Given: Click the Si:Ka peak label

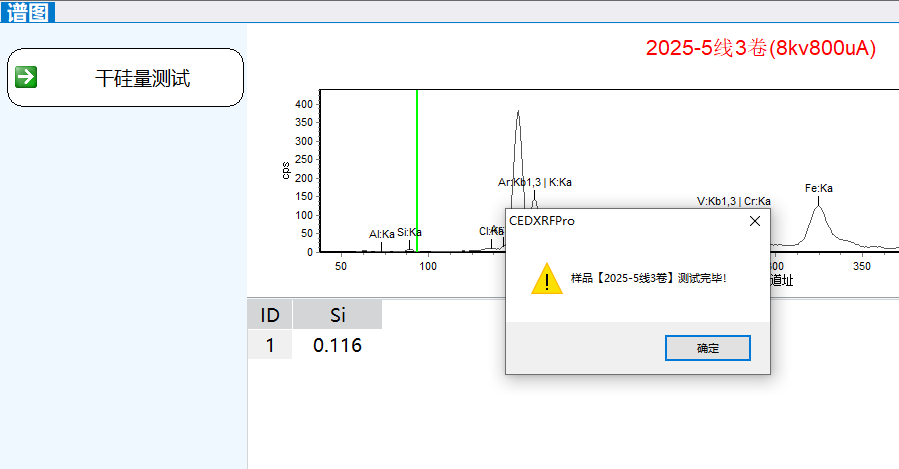Looking at the screenshot, I should pyautogui.click(x=409, y=232).
